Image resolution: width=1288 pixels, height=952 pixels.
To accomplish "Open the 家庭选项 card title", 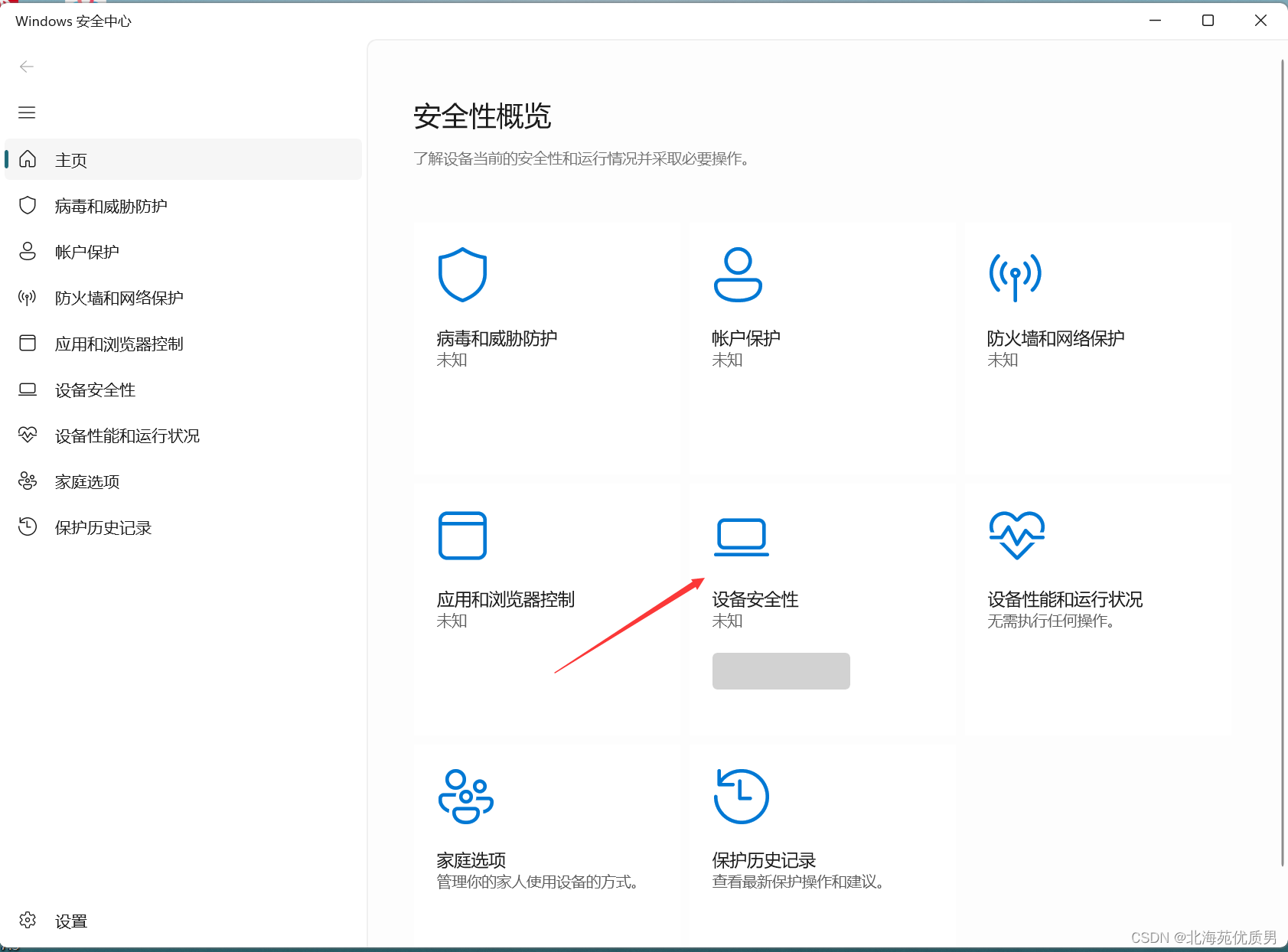I will click(x=471, y=860).
